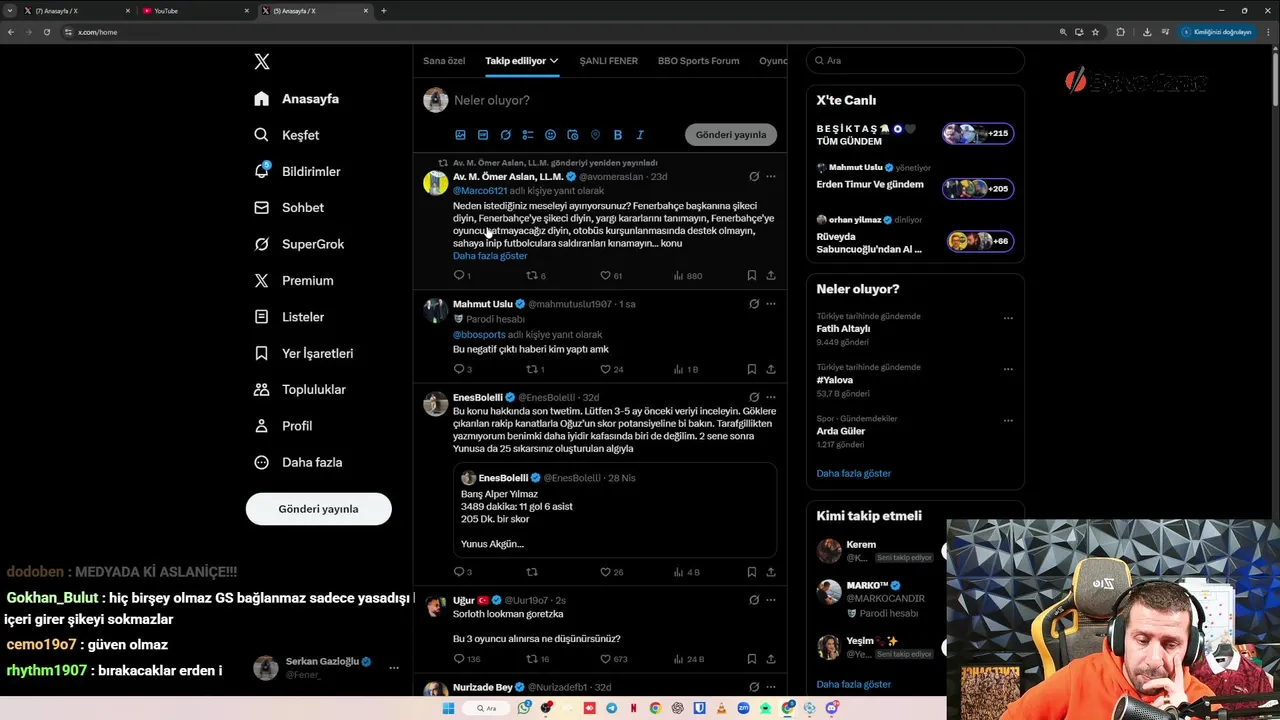Open WhatsApp from the taskbar
1280x720 pixels.
click(x=525, y=708)
